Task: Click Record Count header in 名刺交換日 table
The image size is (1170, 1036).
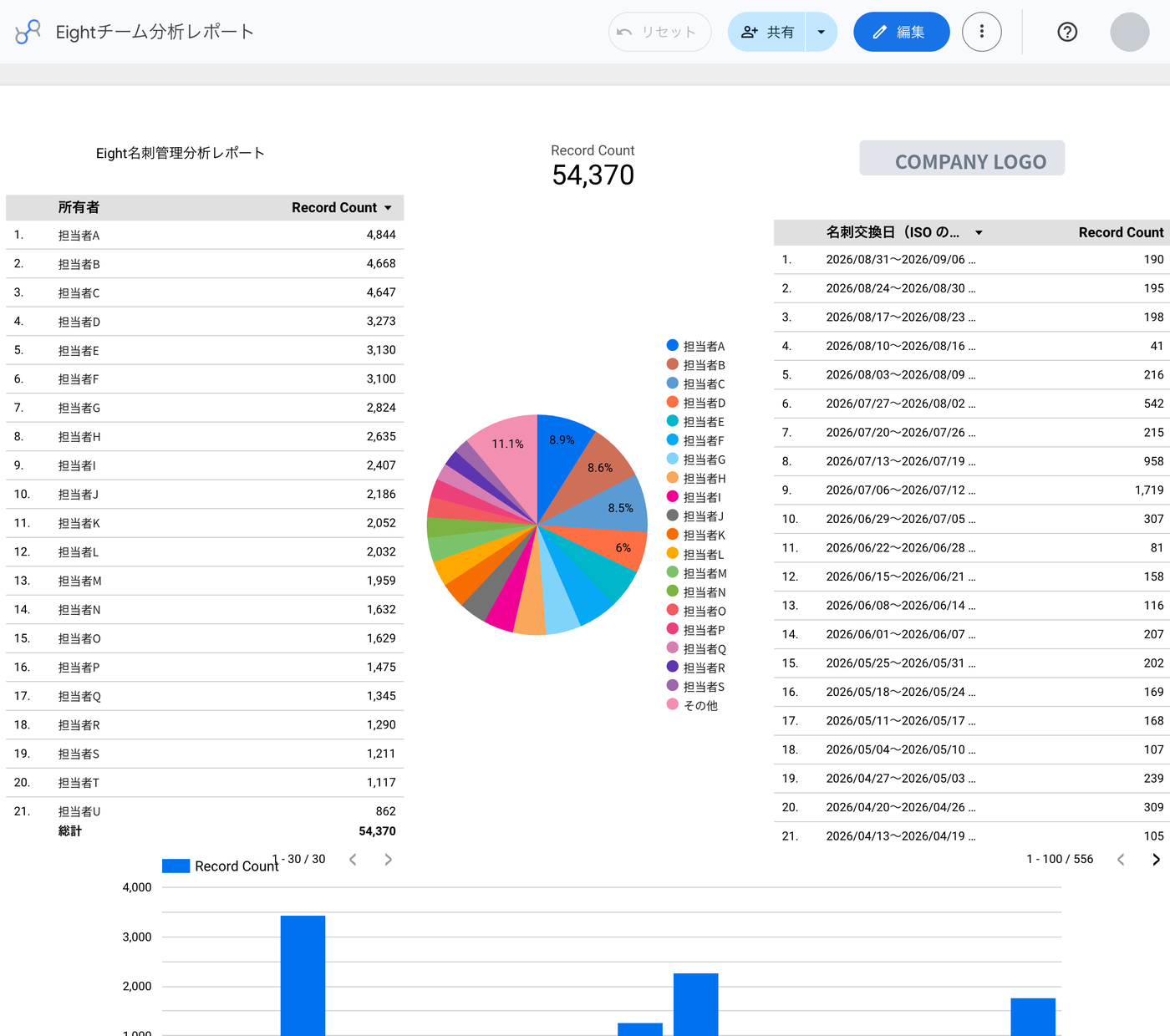Action: [x=1121, y=232]
